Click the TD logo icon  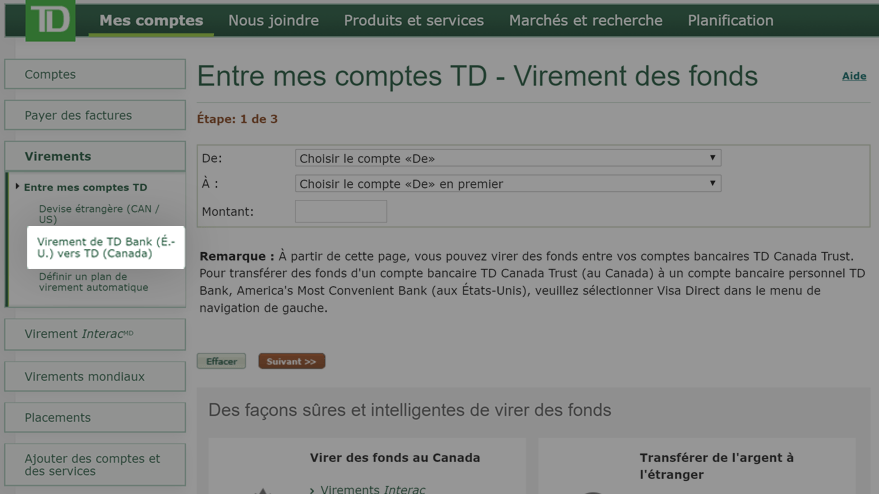(50, 20)
